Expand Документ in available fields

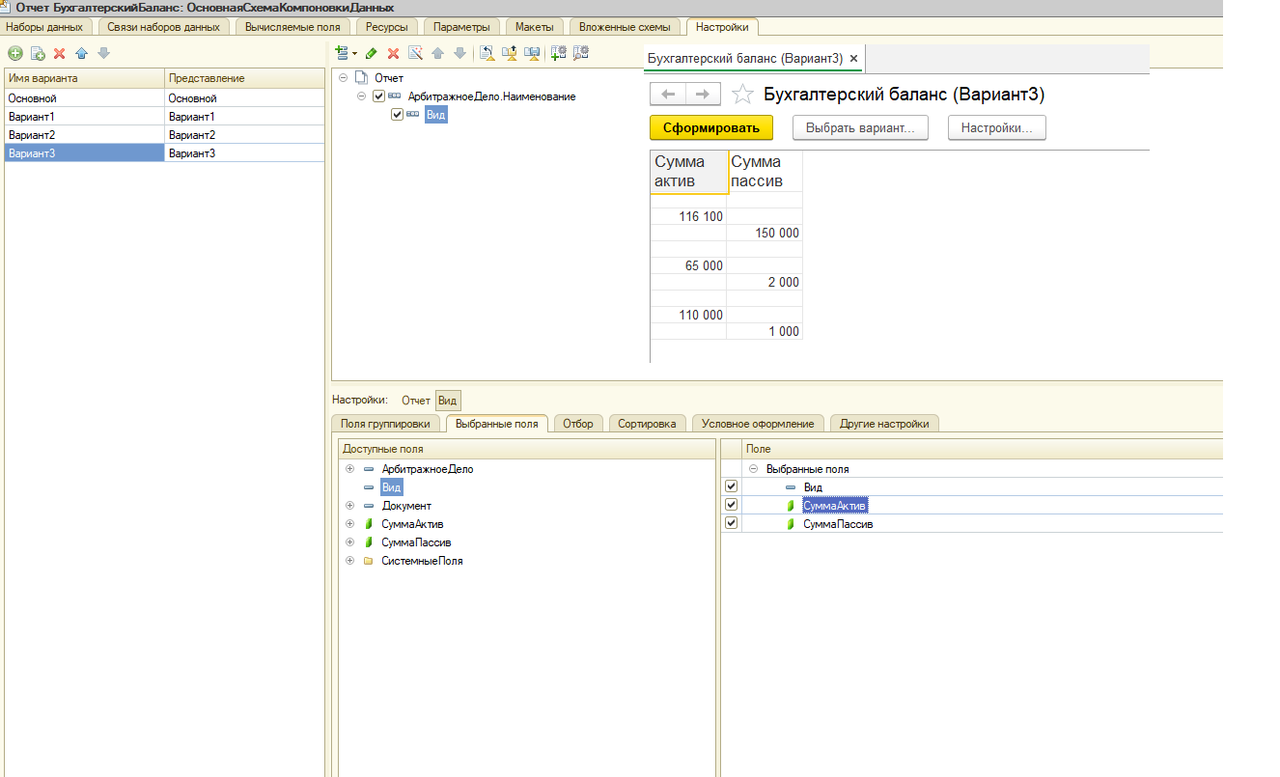tap(349, 506)
